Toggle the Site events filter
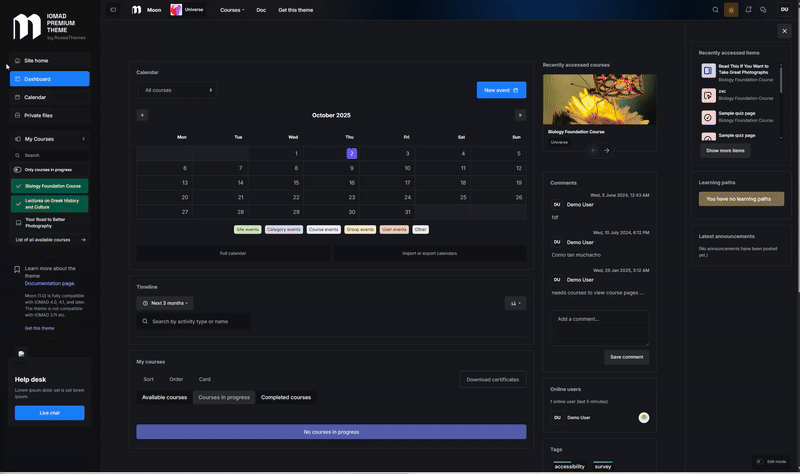The image size is (800, 474). tap(247, 229)
